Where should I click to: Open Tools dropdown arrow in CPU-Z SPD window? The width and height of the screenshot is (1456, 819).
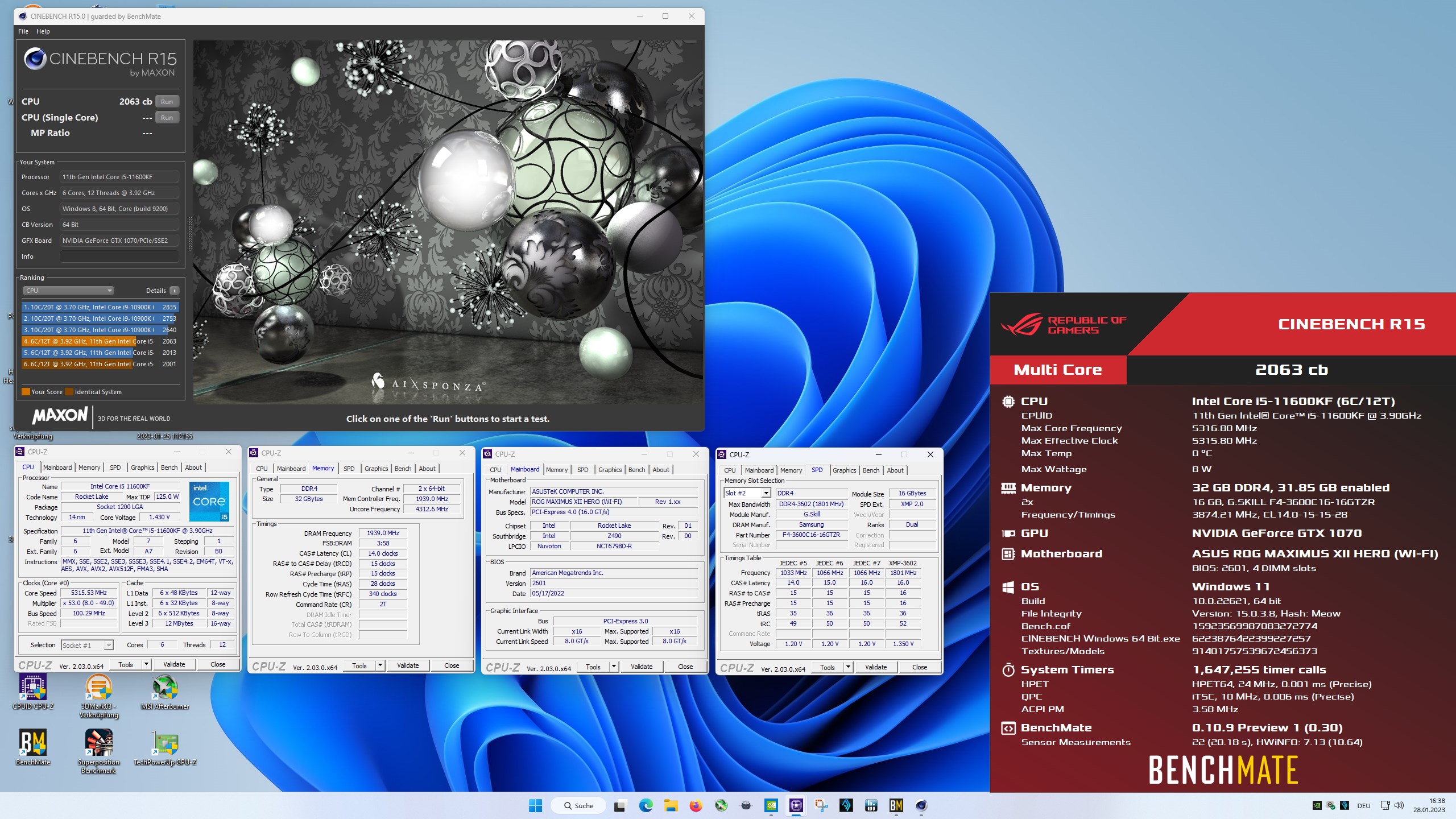coord(848,667)
